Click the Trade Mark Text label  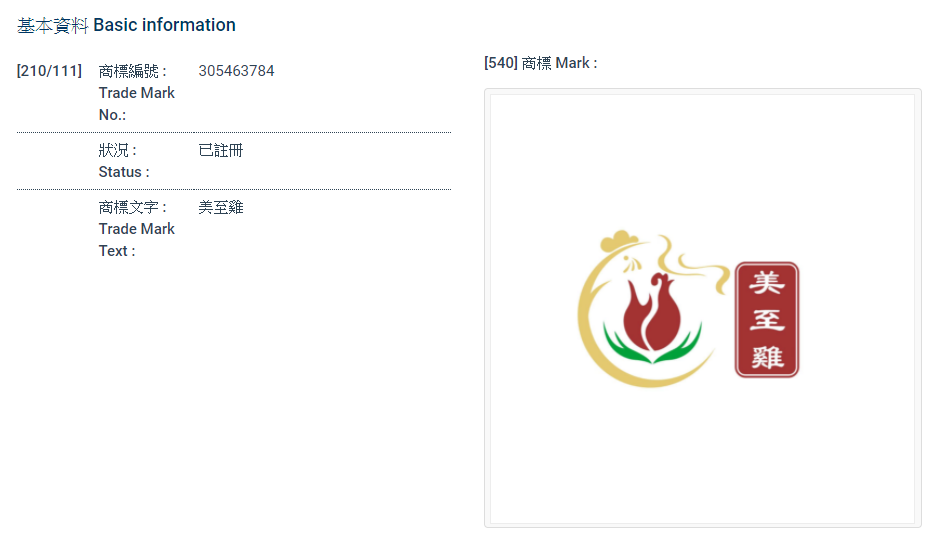tap(136, 229)
